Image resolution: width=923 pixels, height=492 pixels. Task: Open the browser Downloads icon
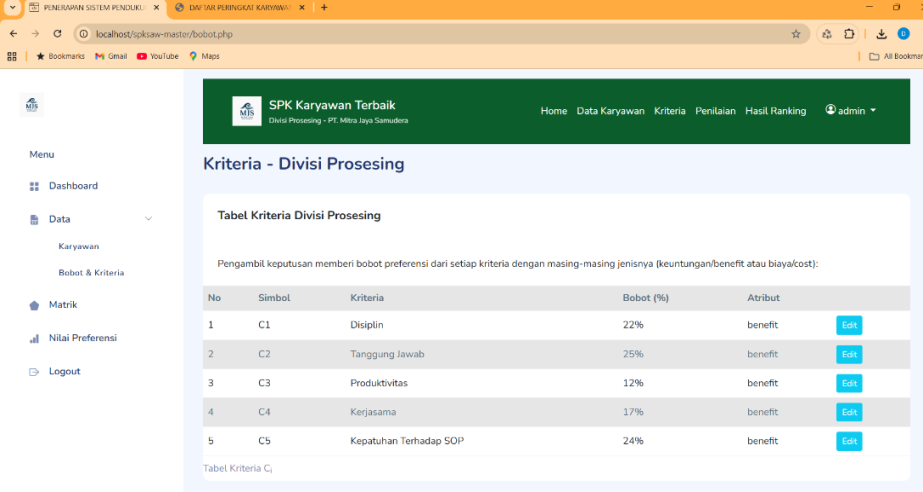tap(881, 33)
